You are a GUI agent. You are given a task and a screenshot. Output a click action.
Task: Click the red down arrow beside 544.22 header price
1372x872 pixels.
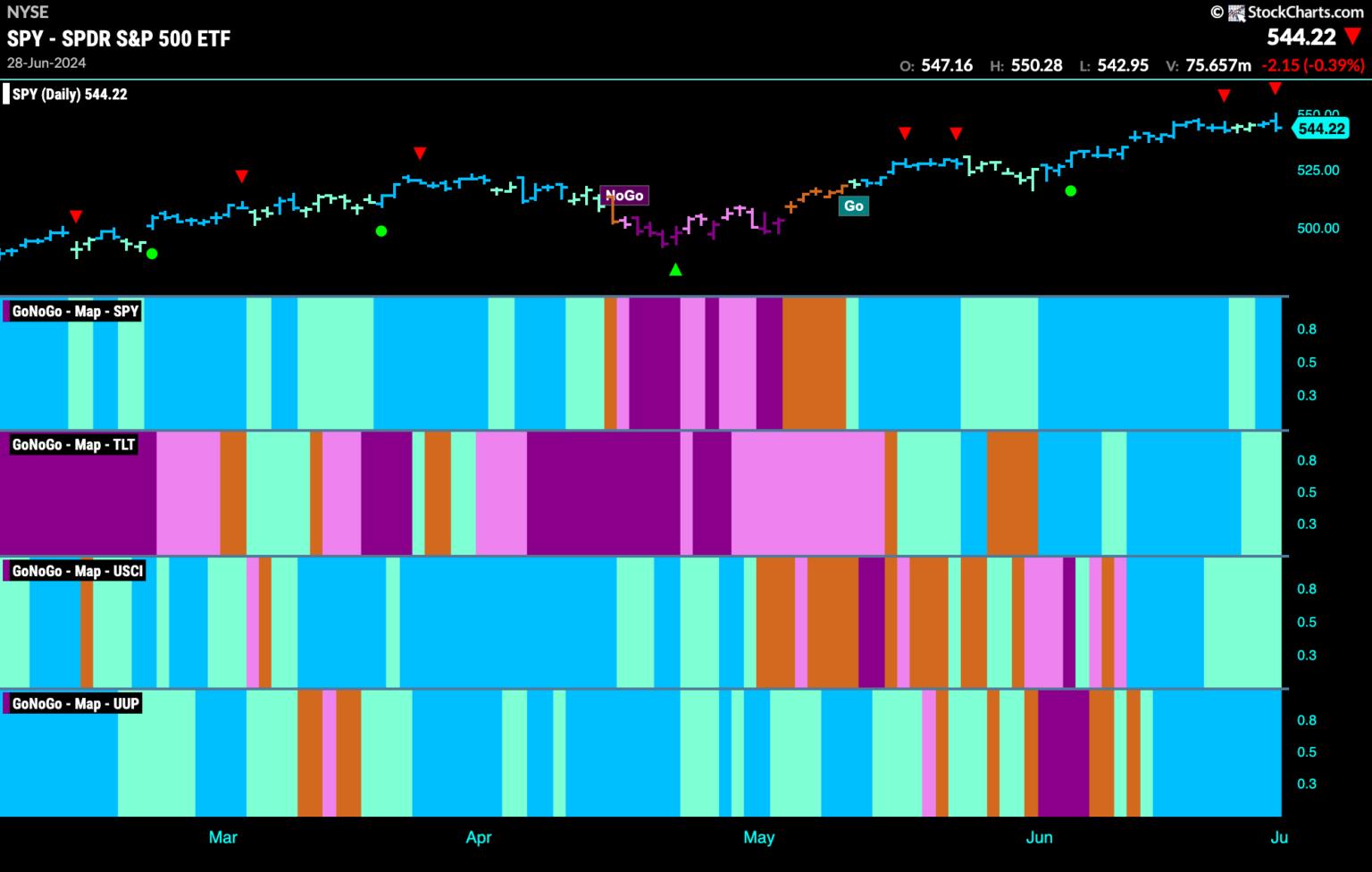1352,38
